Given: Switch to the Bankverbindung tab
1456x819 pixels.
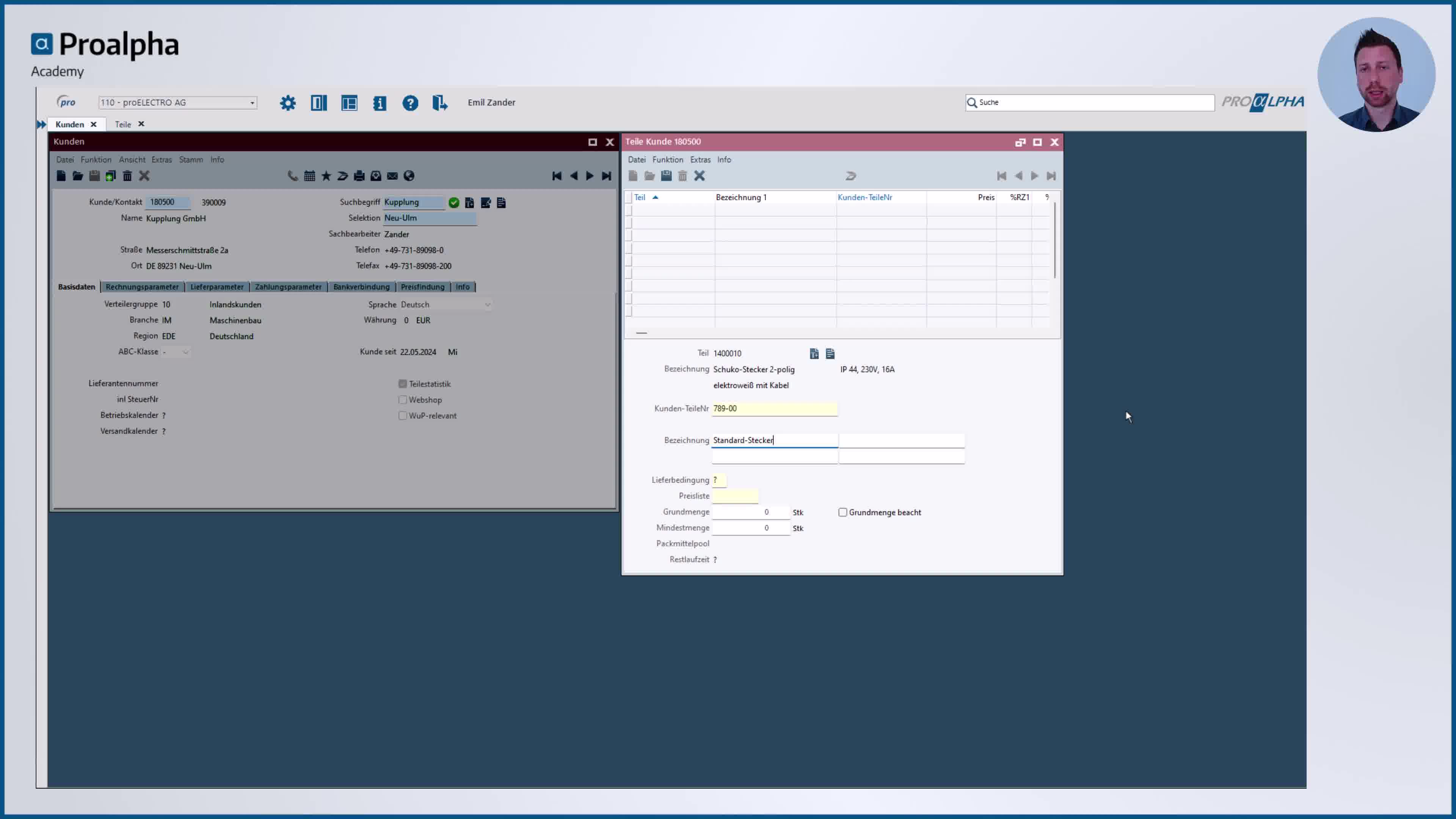Looking at the screenshot, I should 362,287.
